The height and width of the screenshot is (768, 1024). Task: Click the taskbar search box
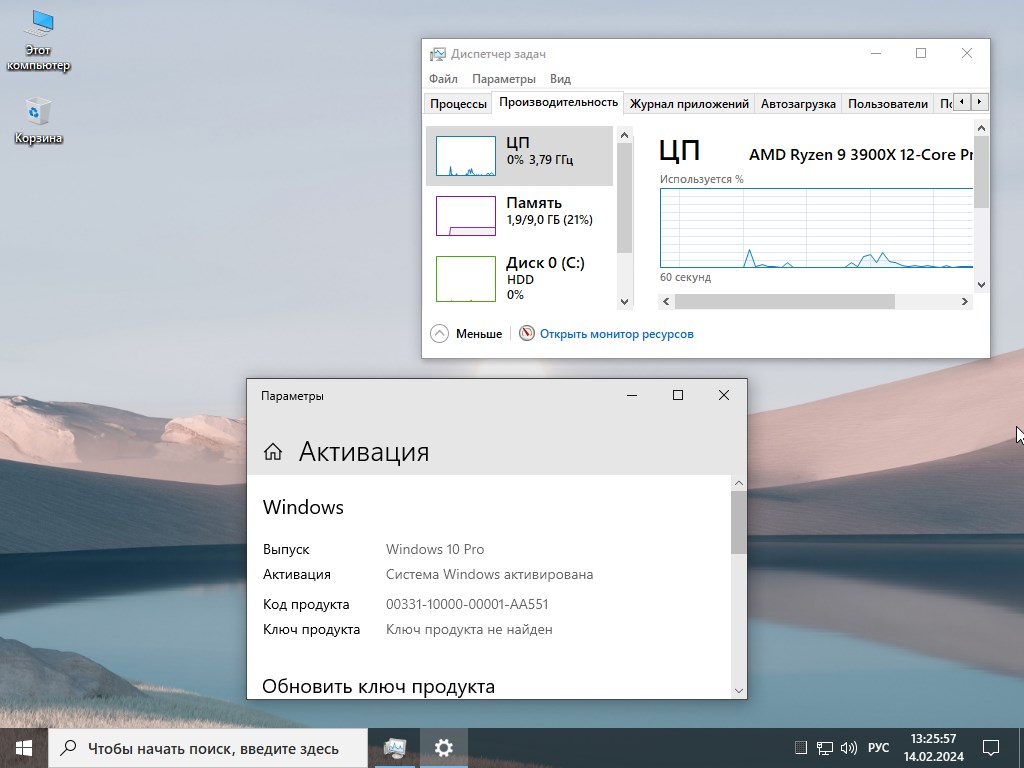point(208,748)
